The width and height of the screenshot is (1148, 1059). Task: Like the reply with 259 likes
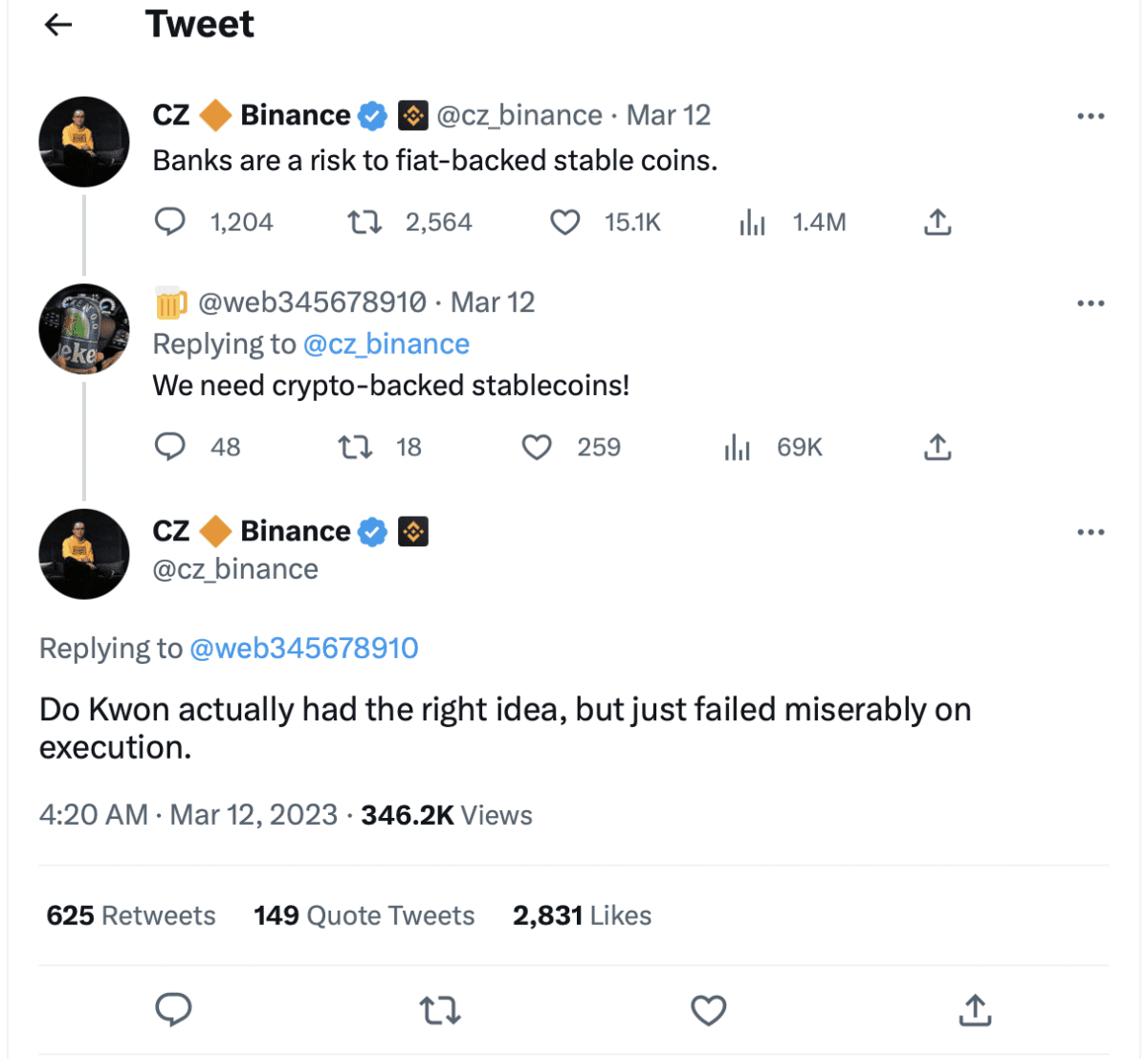[537, 447]
